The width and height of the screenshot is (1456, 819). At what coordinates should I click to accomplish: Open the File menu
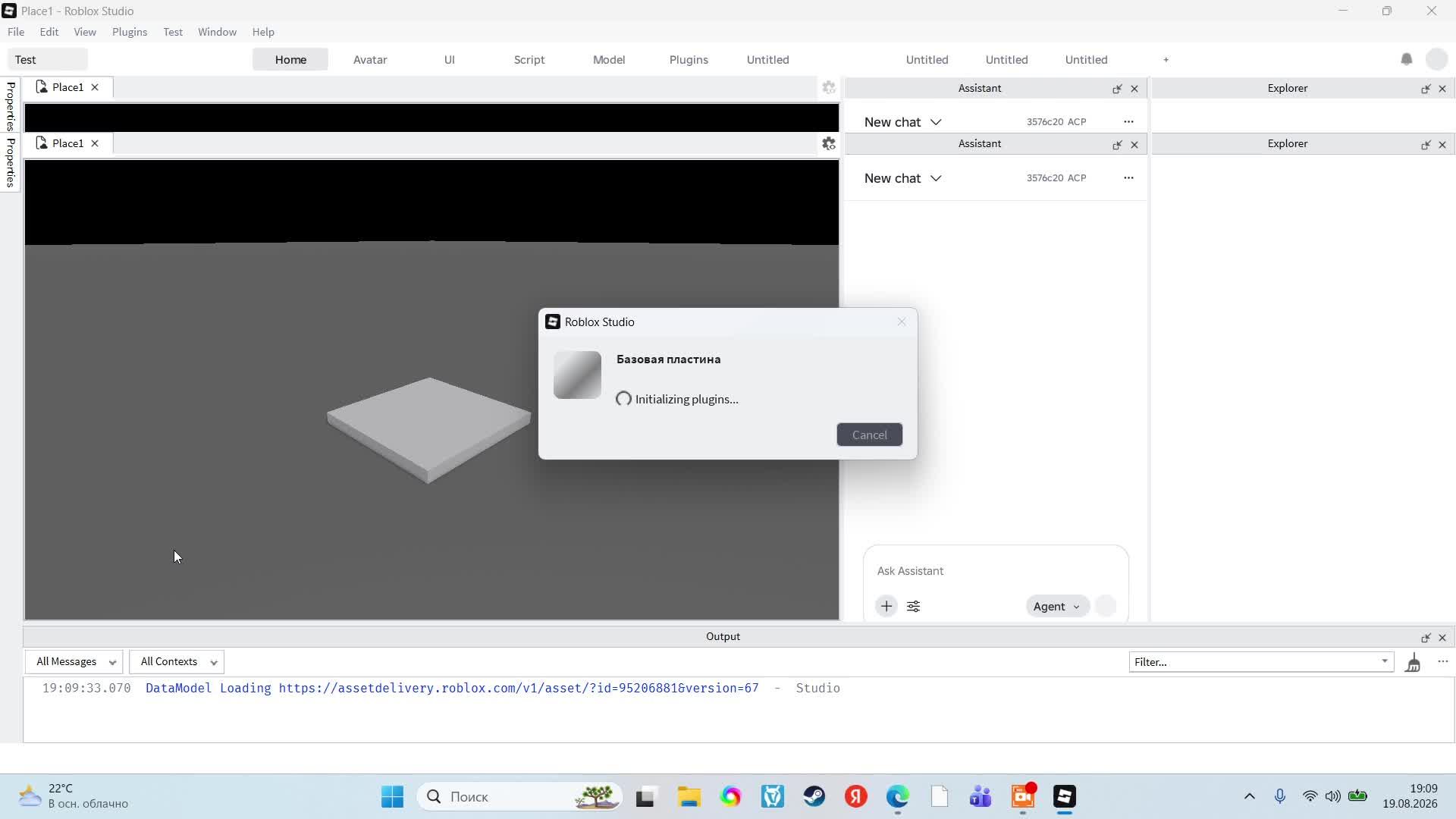pos(16,32)
